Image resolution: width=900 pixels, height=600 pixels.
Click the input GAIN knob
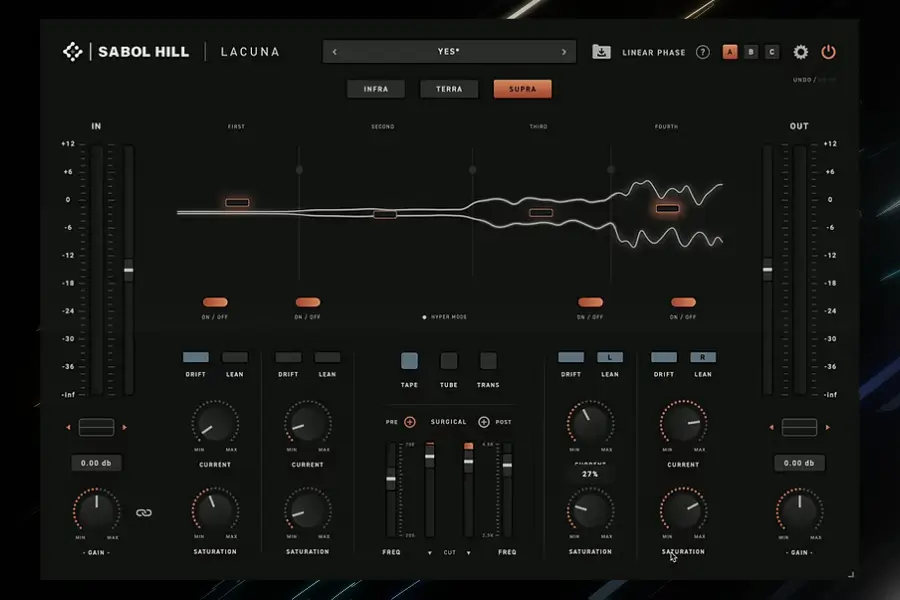[96, 511]
